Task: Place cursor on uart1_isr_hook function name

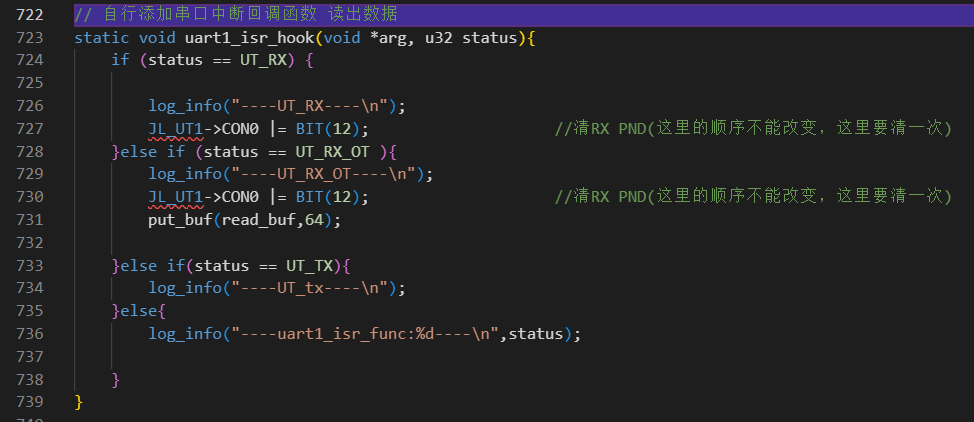Action: pyautogui.click(x=249, y=37)
